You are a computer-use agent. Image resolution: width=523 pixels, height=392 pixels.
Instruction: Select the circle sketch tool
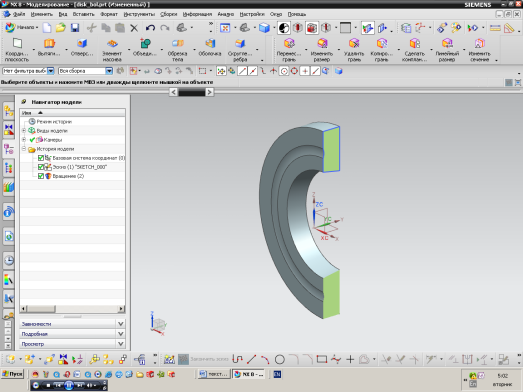280,359
